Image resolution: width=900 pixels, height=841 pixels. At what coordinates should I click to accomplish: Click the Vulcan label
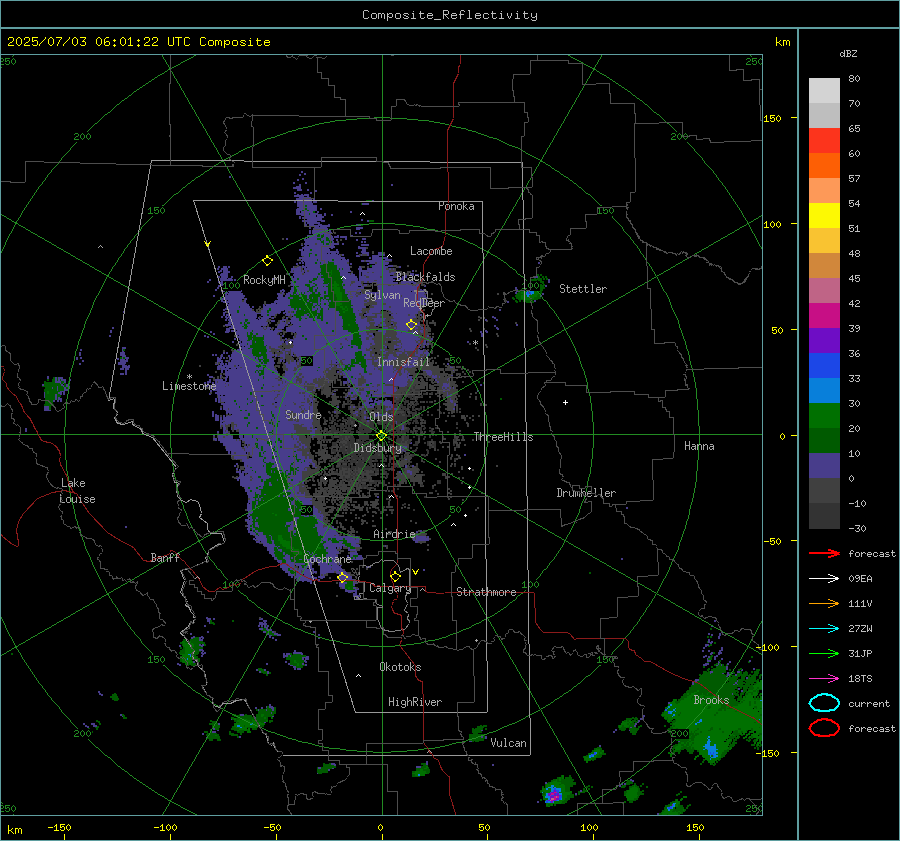(508, 743)
